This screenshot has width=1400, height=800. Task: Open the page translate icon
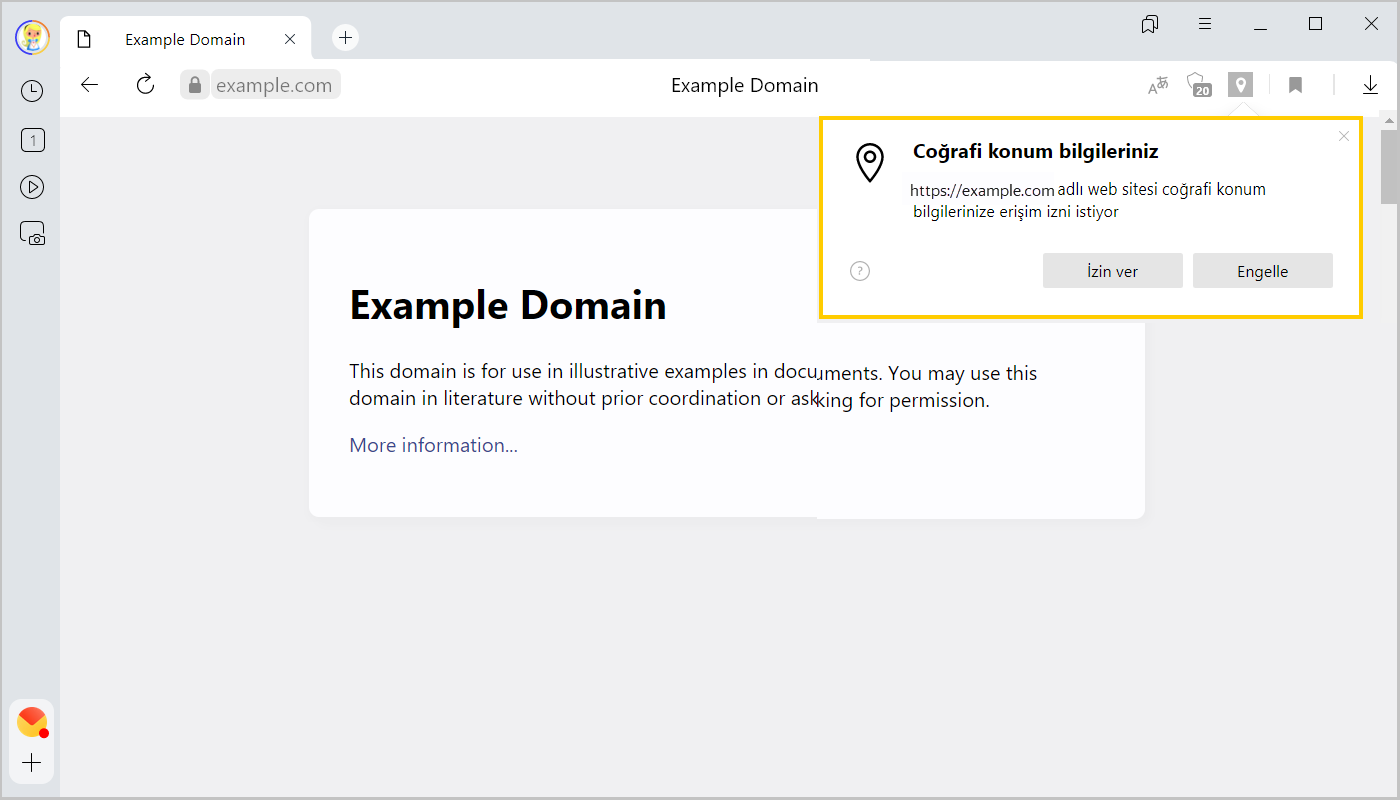pos(1158,85)
